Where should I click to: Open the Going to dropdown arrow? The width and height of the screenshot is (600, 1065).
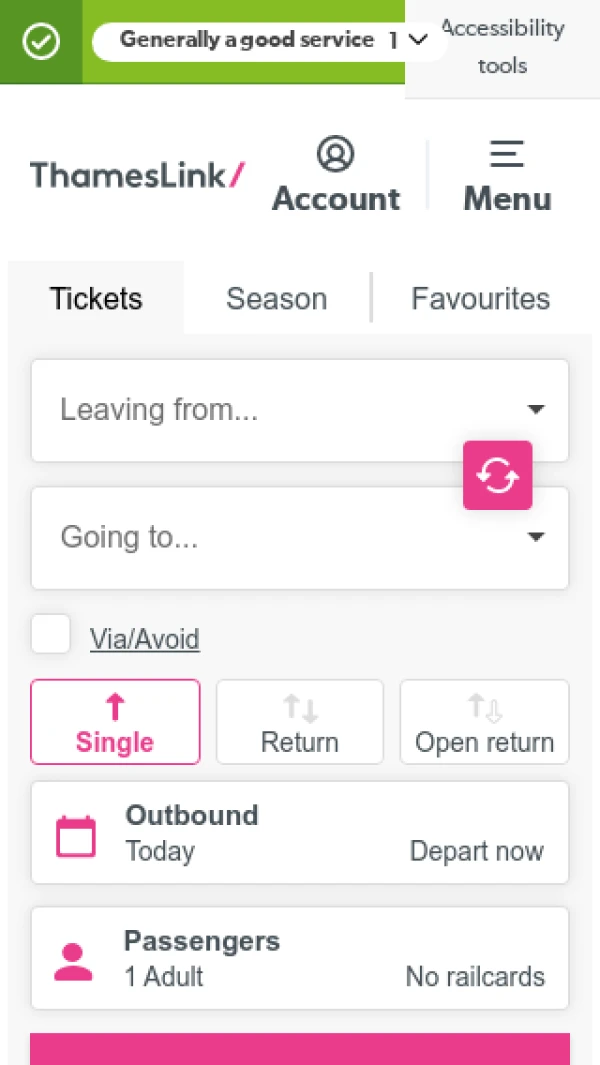coord(536,537)
